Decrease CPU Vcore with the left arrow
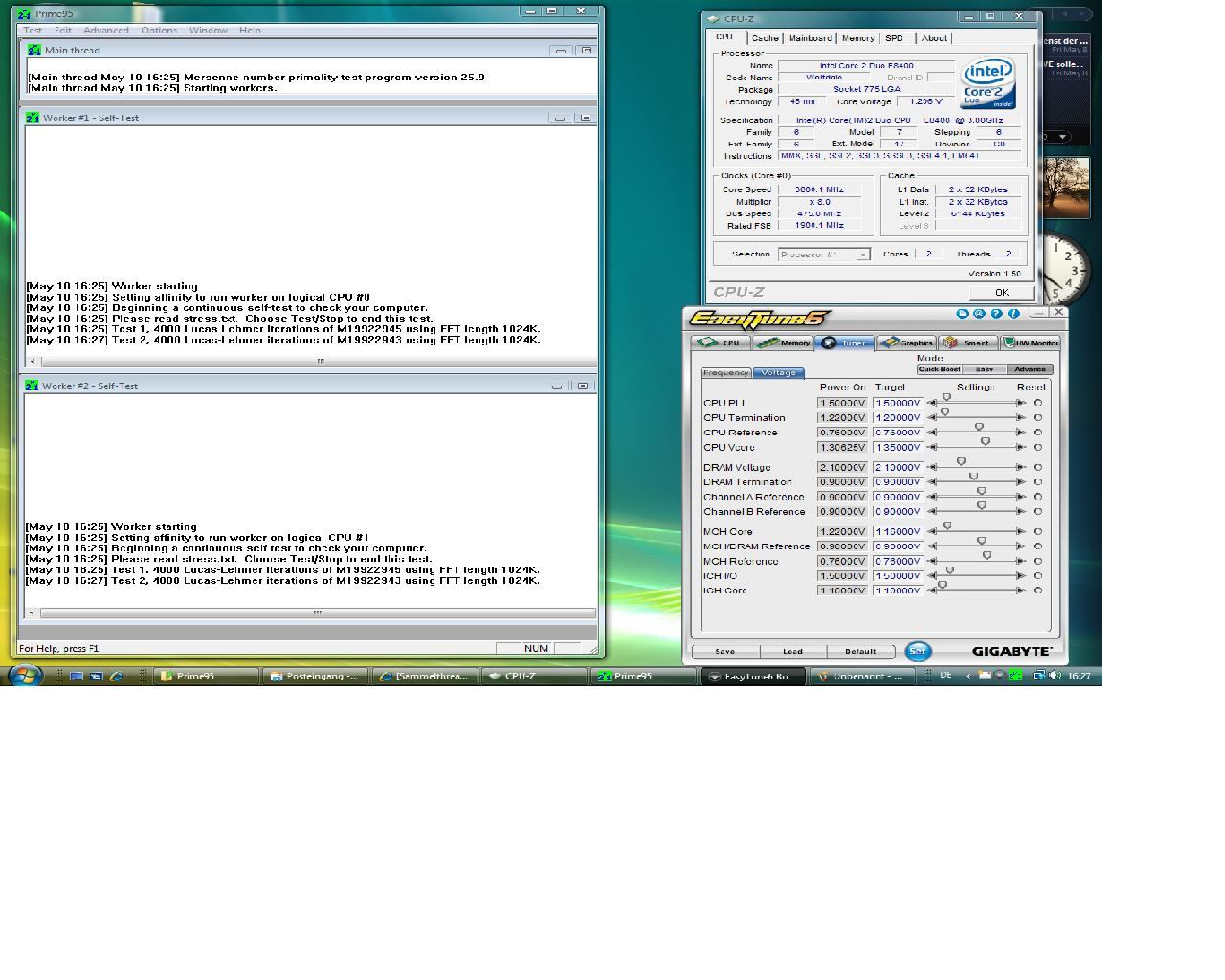1225x980 pixels. coord(932,447)
